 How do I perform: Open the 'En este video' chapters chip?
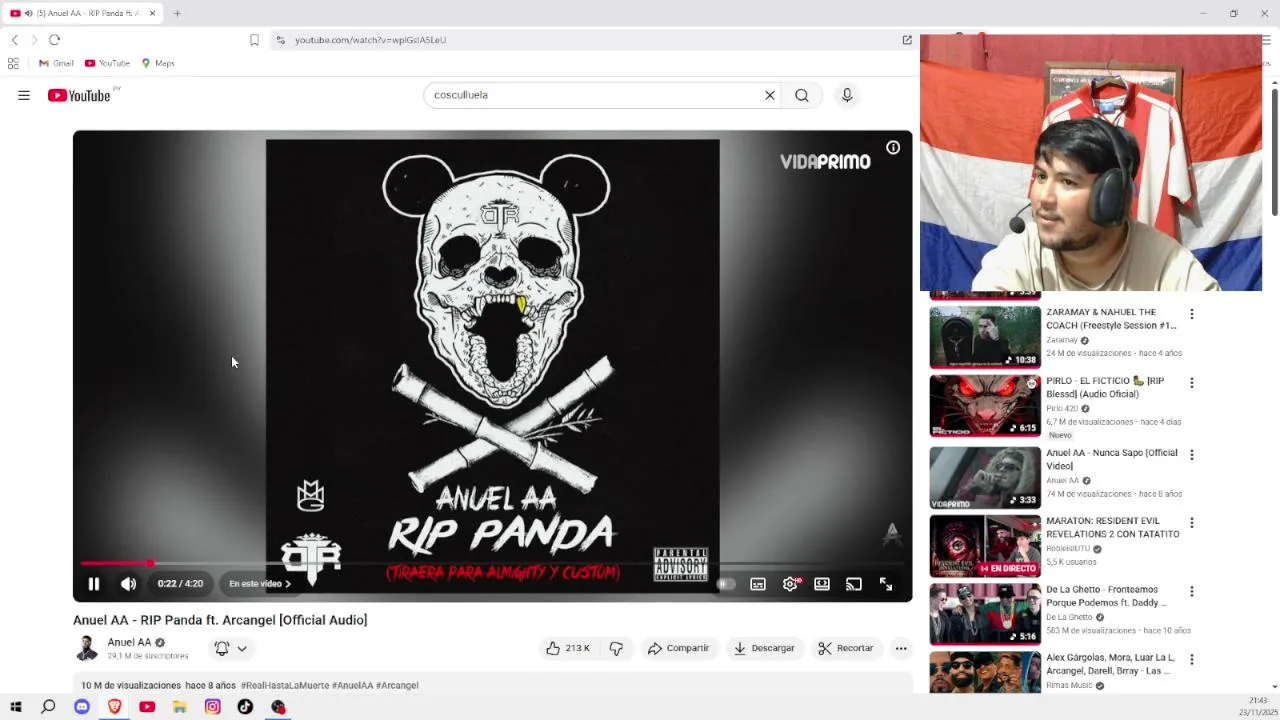[260, 584]
